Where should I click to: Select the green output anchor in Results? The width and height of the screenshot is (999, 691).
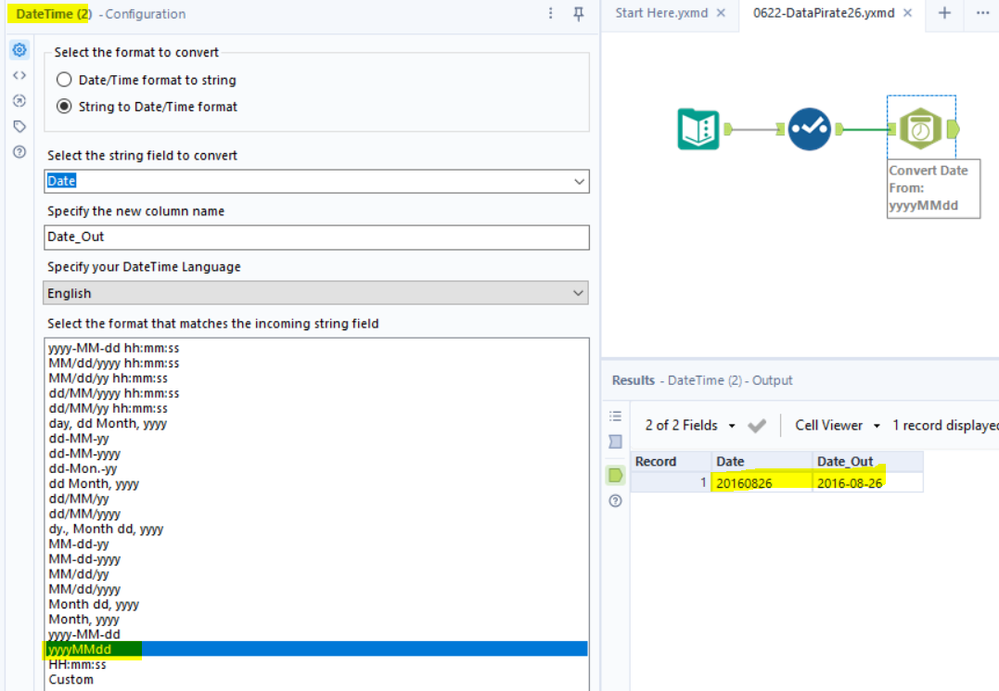click(615, 475)
